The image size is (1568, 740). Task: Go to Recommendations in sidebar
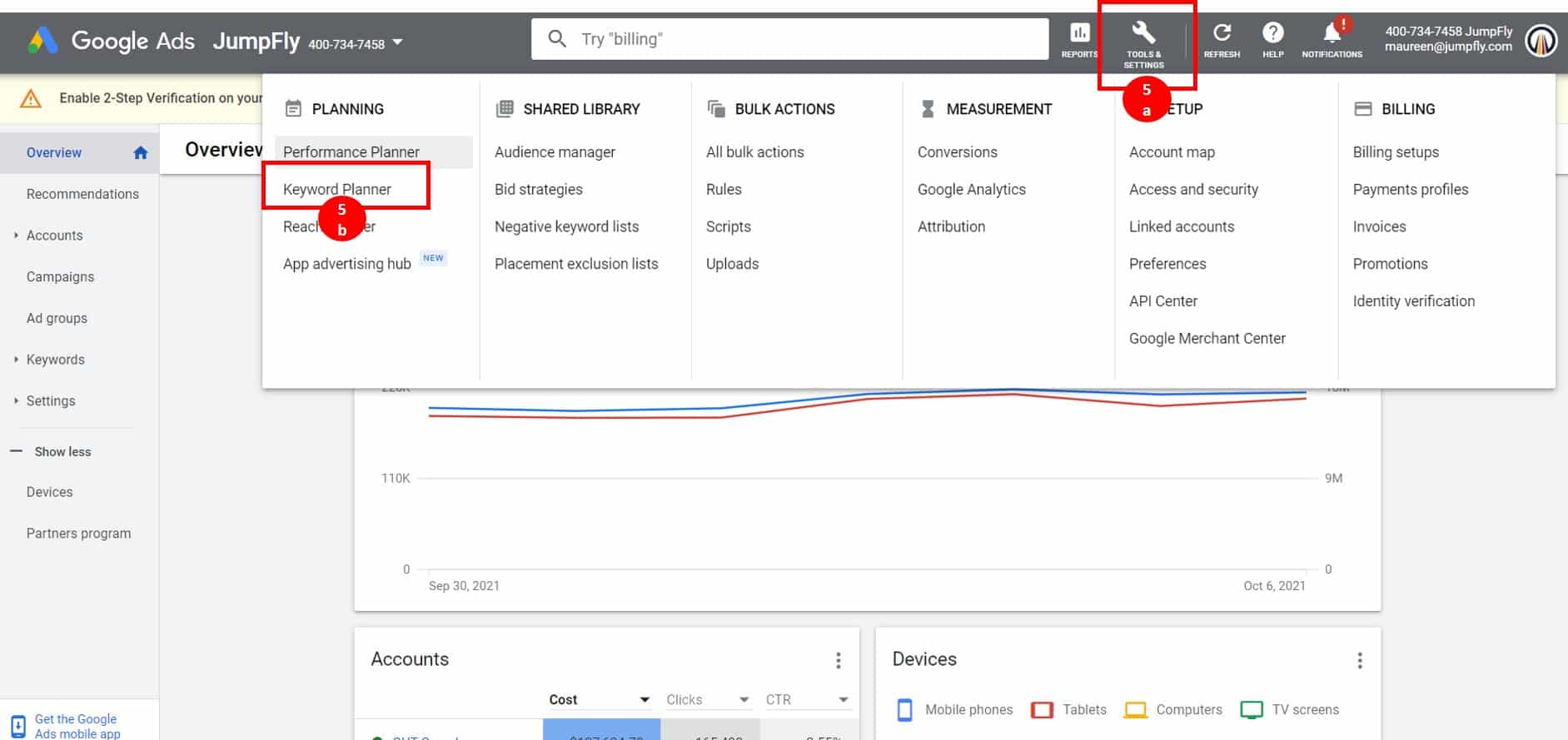click(x=82, y=194)
